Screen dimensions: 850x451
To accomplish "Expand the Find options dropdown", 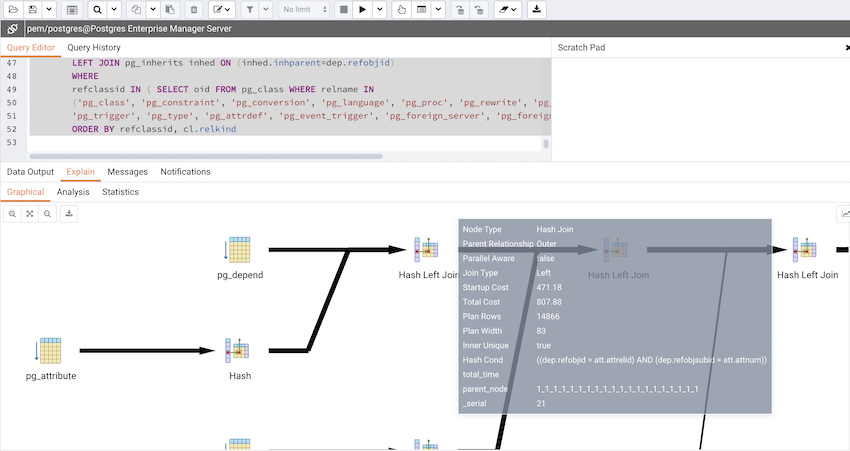I will pyautogui.click(x=114, y=9).
